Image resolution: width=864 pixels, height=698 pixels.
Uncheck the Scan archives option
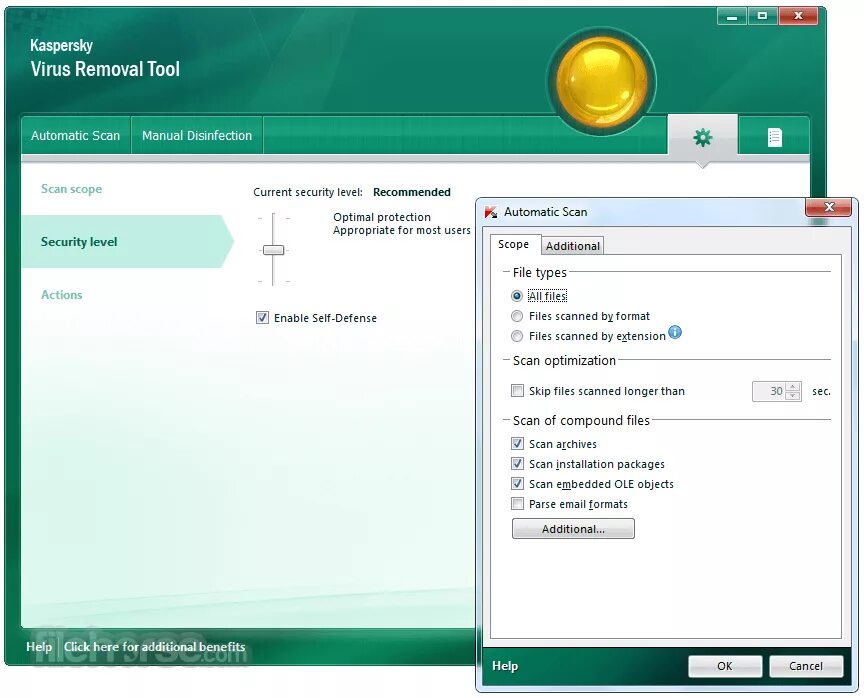[x=518, y=443]
